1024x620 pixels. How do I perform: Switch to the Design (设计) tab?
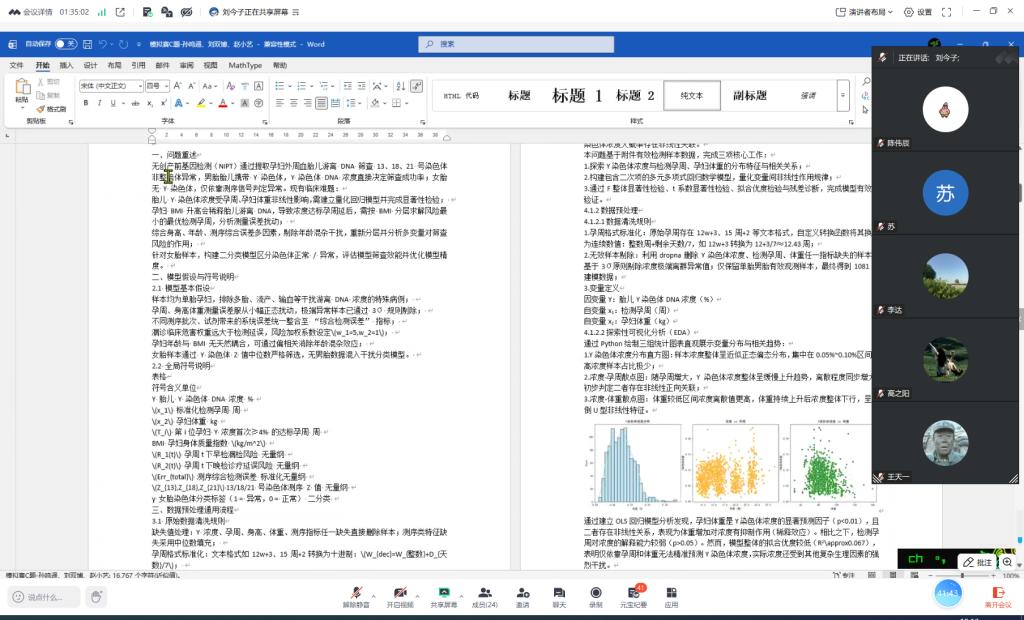click(x=90, y=65)
